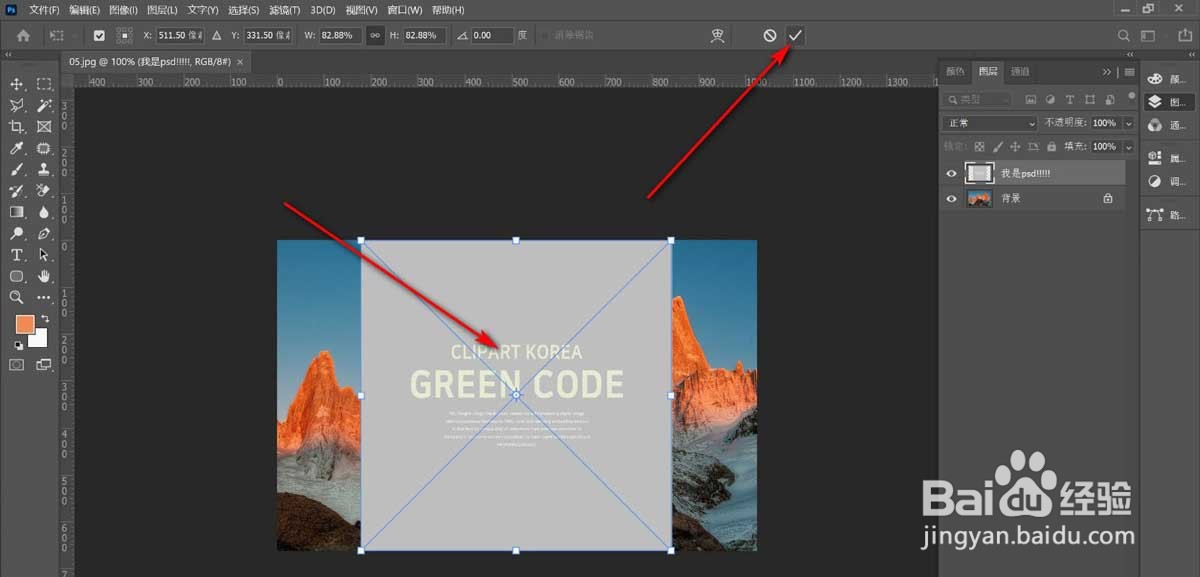Select the Horizontal Type tool

pos(17,255)
